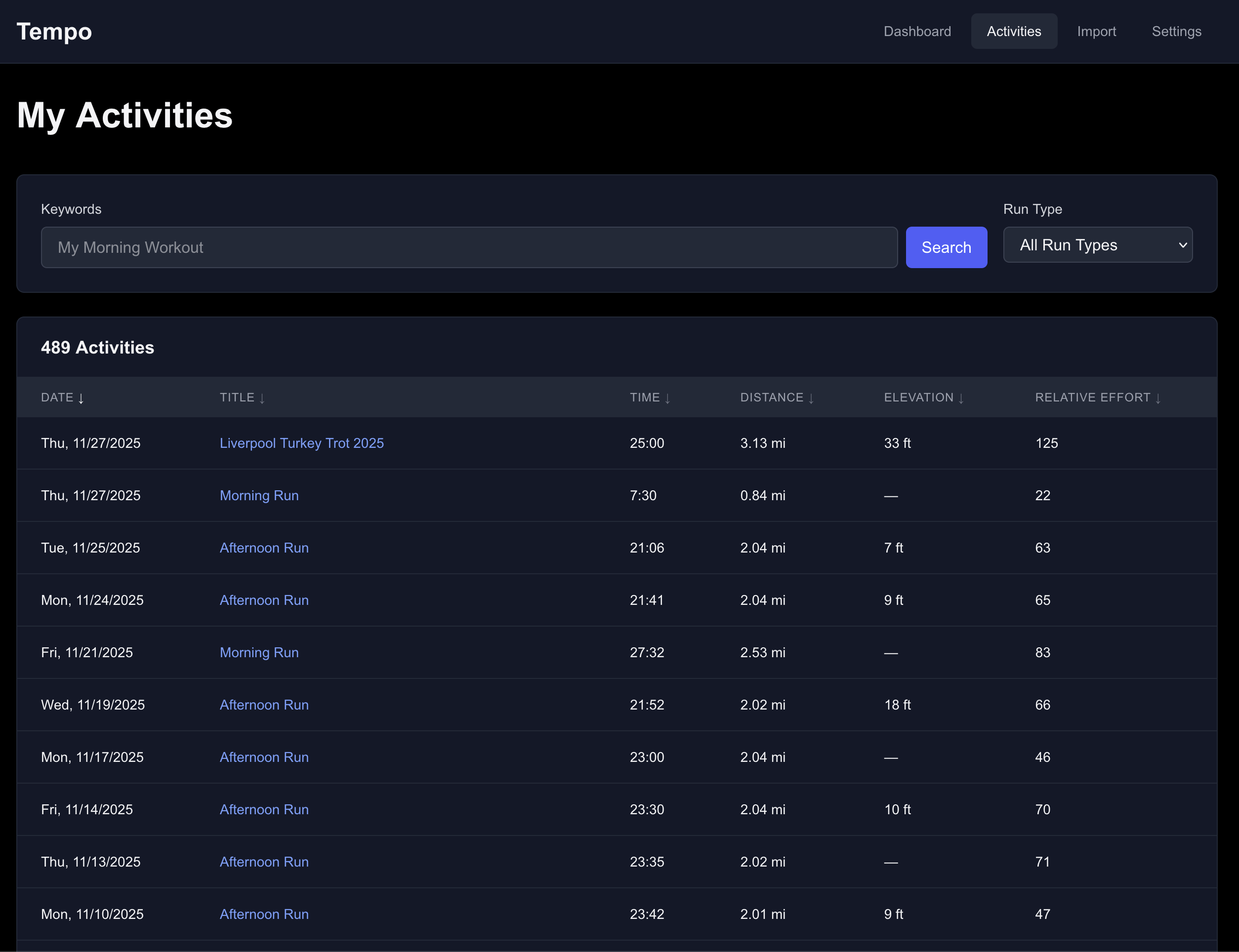Switch to the Import tab

(1096, 31)
